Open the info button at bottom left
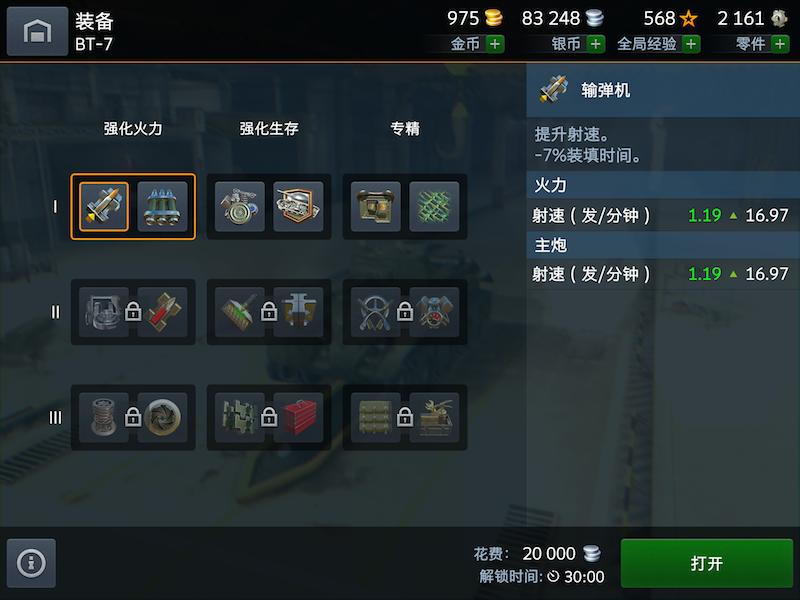The image size is (800, 600). [x=32, y=563]
